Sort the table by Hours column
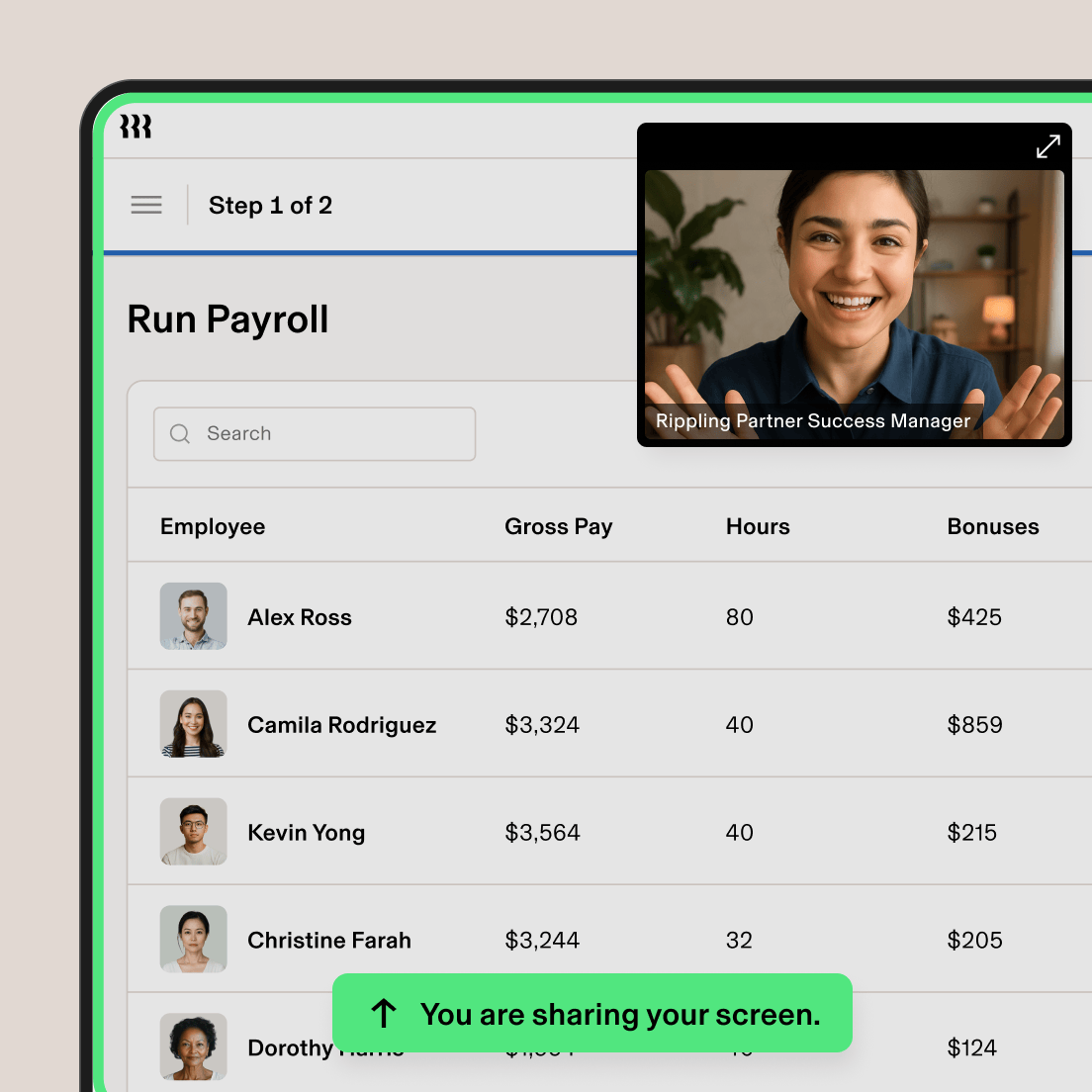 click(x=758, y=526)
